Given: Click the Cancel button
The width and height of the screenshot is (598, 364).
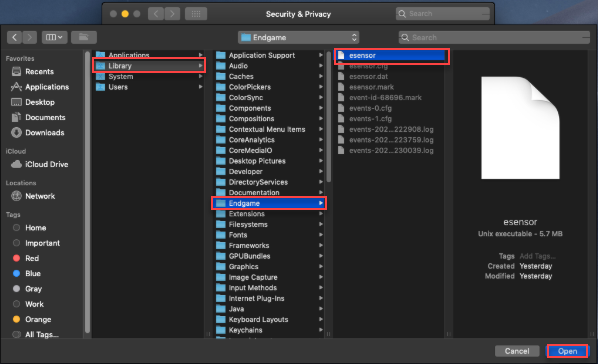Looking at the screenshot, I should [517, 351].
